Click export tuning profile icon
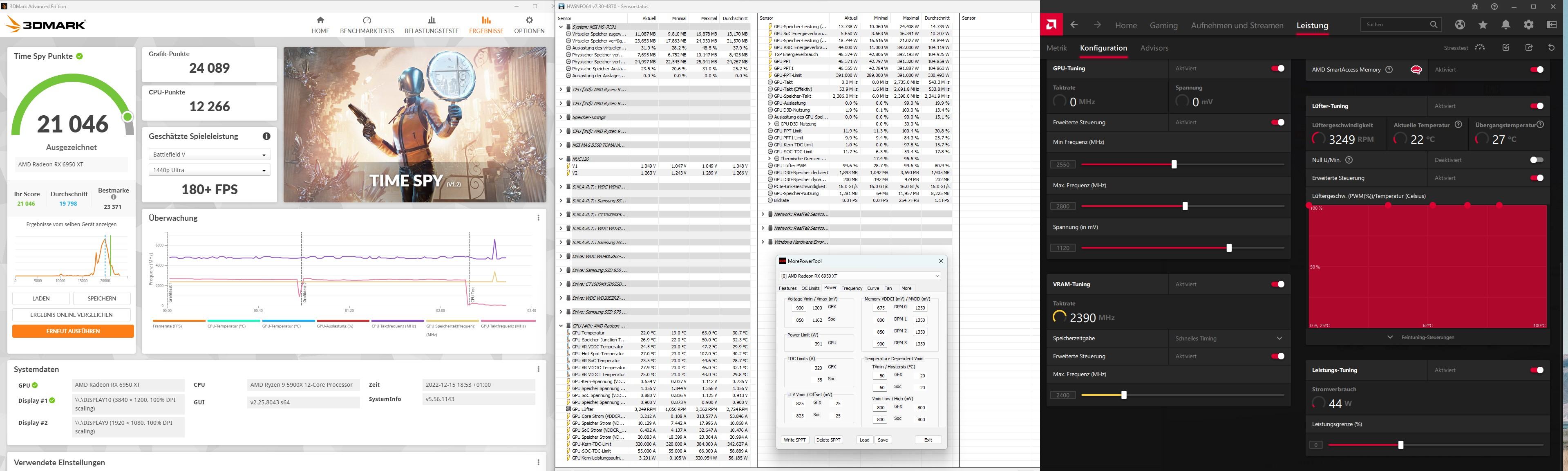The image size is (1568, 471). coord(1528,47)
